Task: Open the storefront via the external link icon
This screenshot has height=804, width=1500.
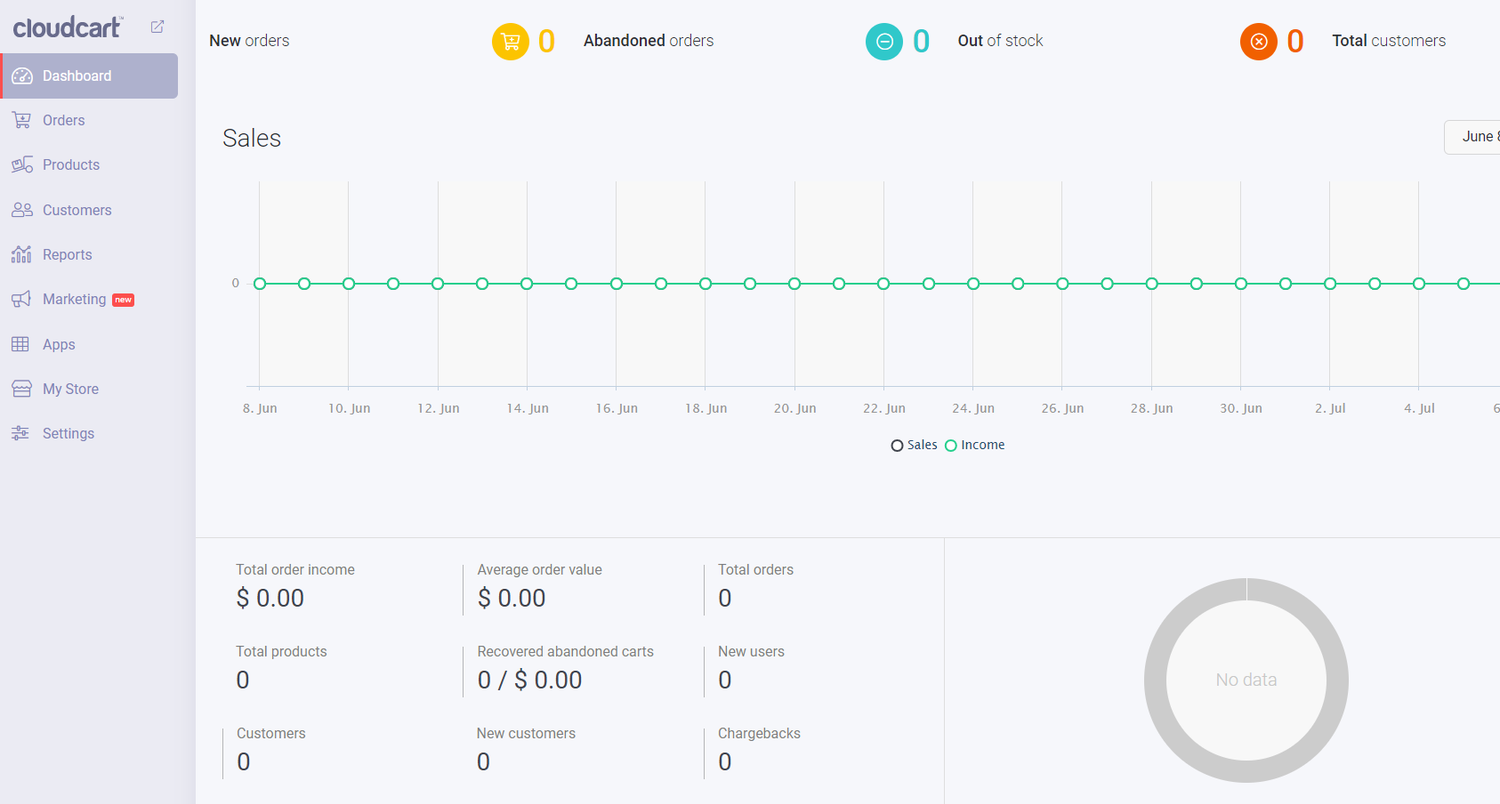Action: point(157,27)
